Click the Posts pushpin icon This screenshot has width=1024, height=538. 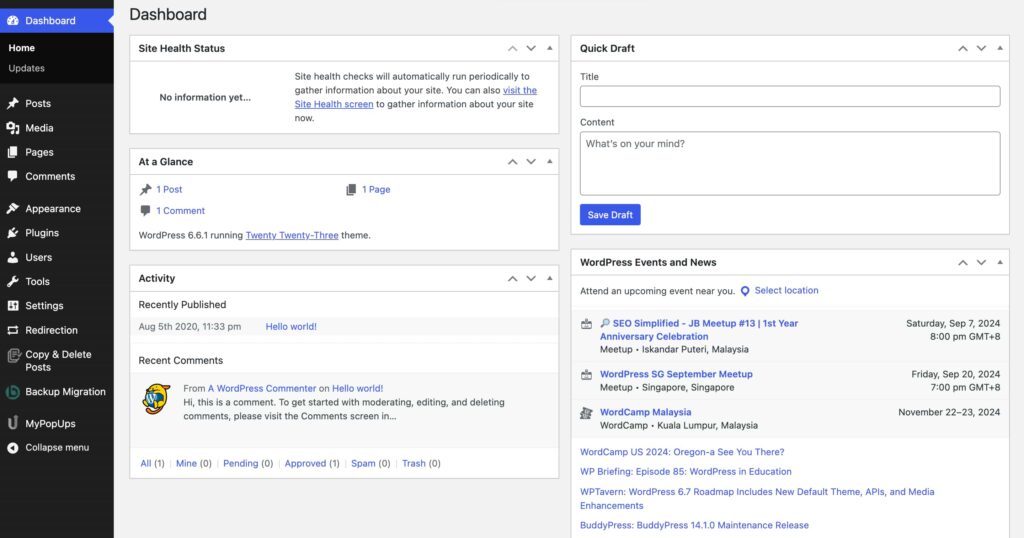pos(12,103)
